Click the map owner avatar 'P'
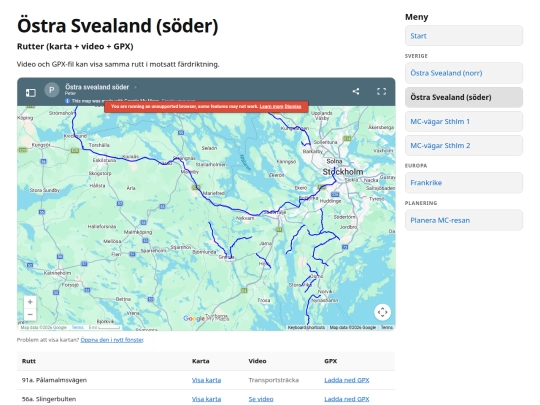The image size is (540, 405). click(x=52, y=90)
